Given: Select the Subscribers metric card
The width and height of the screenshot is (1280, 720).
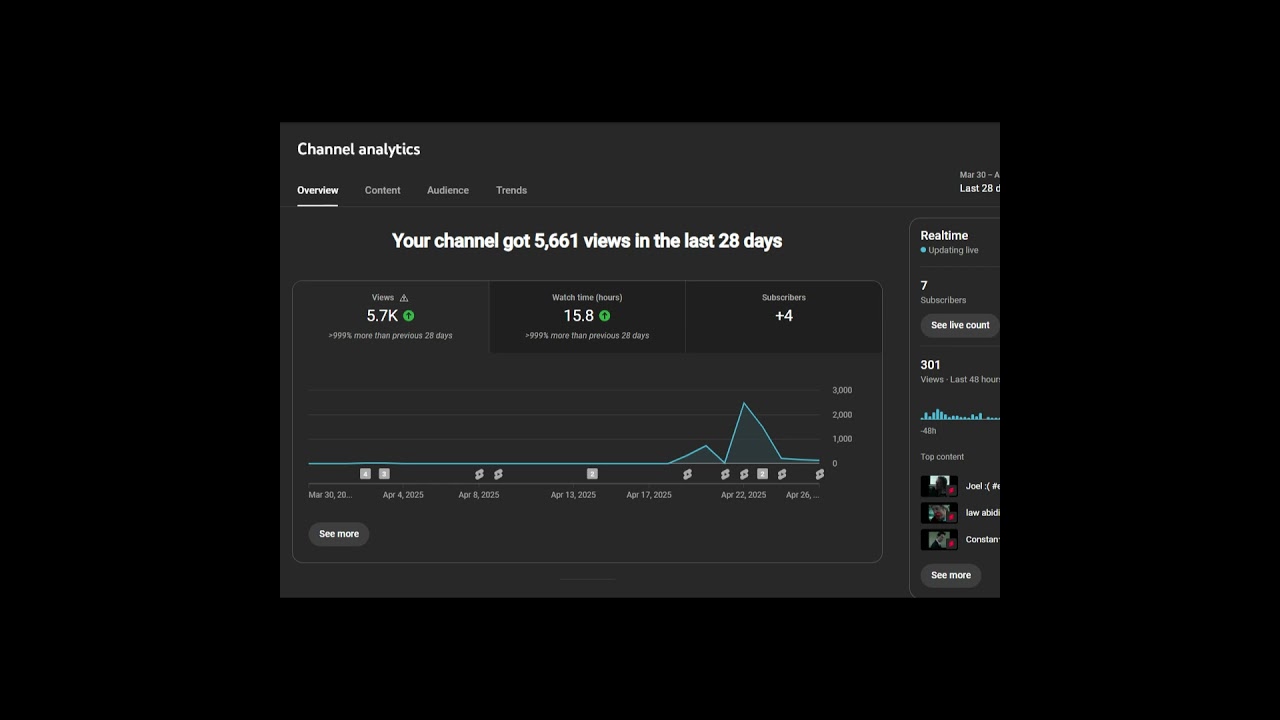Looking at the screenshot, I should 784,317.
